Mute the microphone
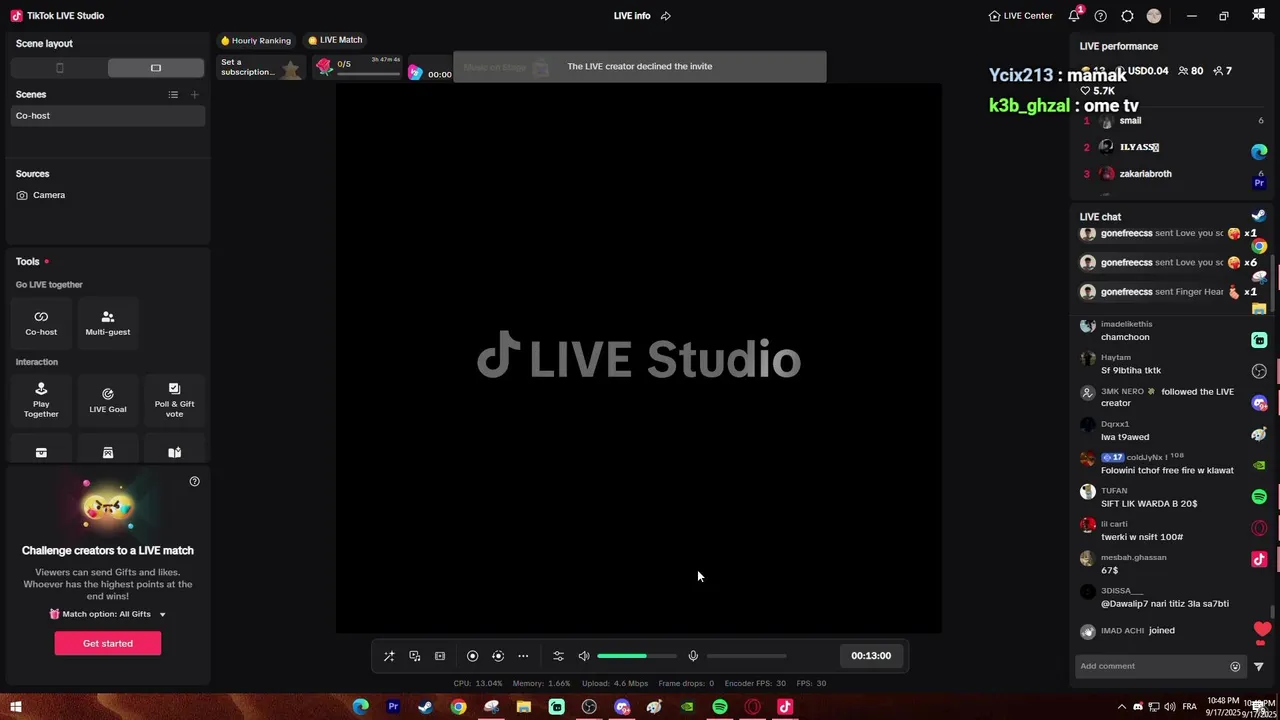 tap(693, 656)
